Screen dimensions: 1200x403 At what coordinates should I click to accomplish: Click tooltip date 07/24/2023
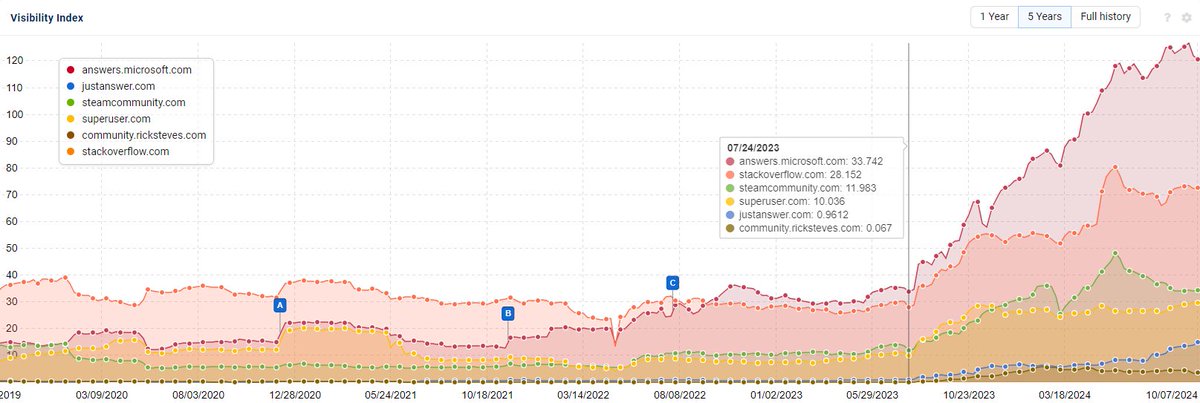point(755,146)
